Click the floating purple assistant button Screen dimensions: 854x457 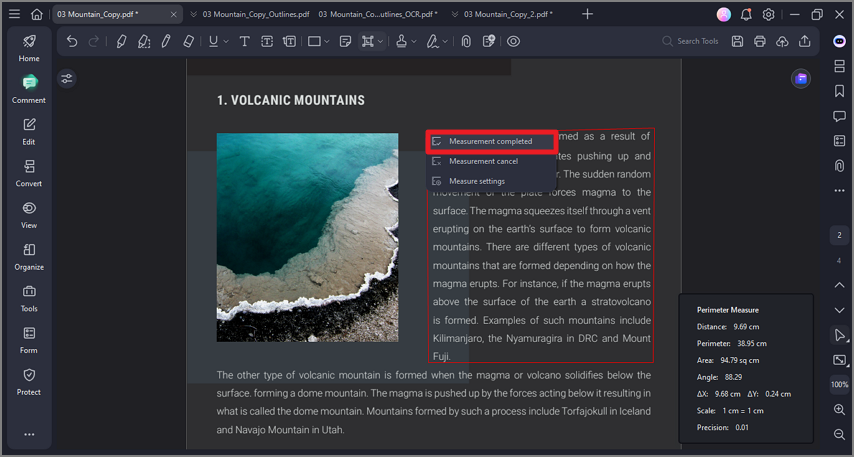(x=801, y=79)
